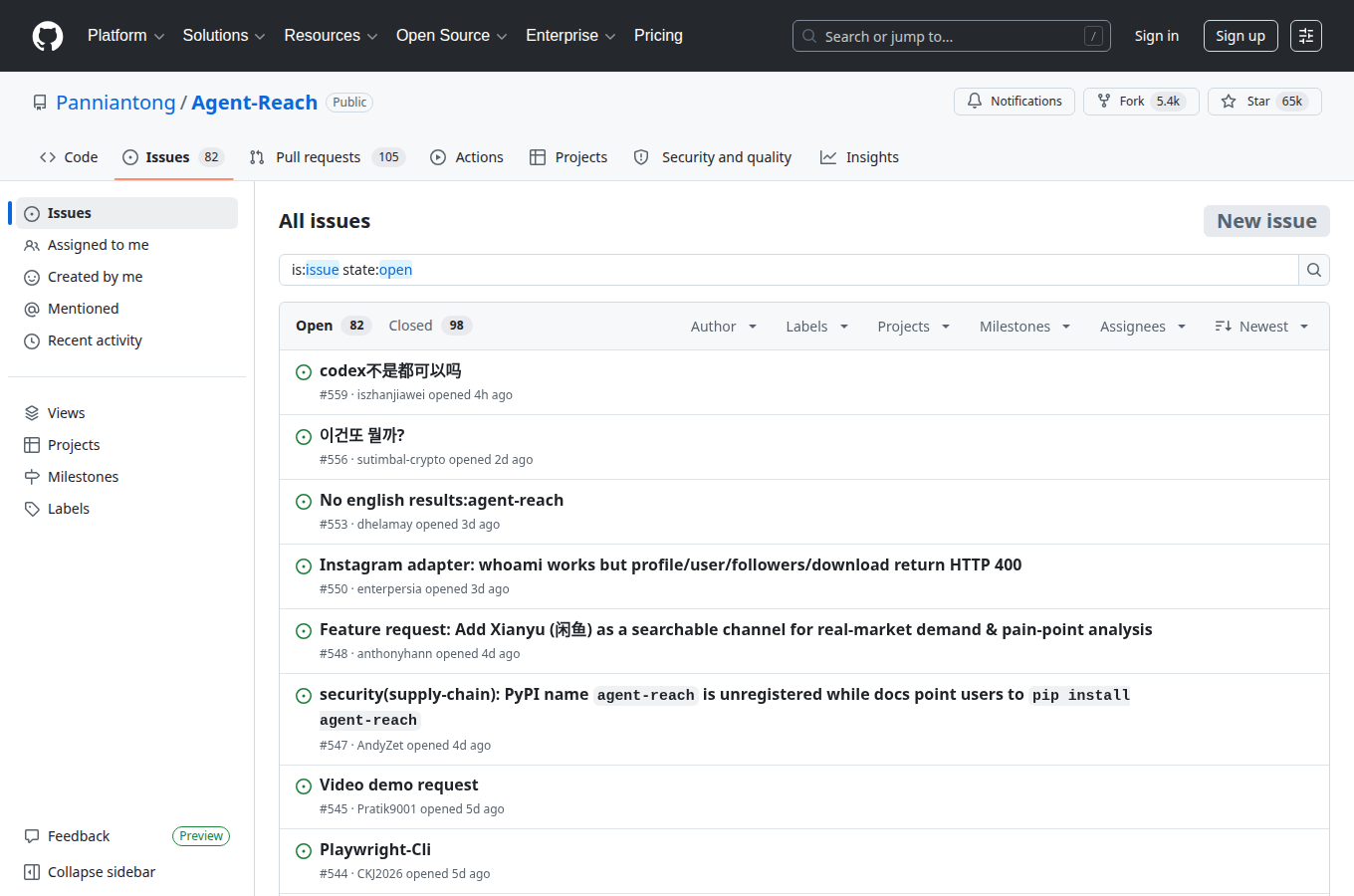Open the Author filter dropdown
1354x896 pixels.
(x=724, y=327)
